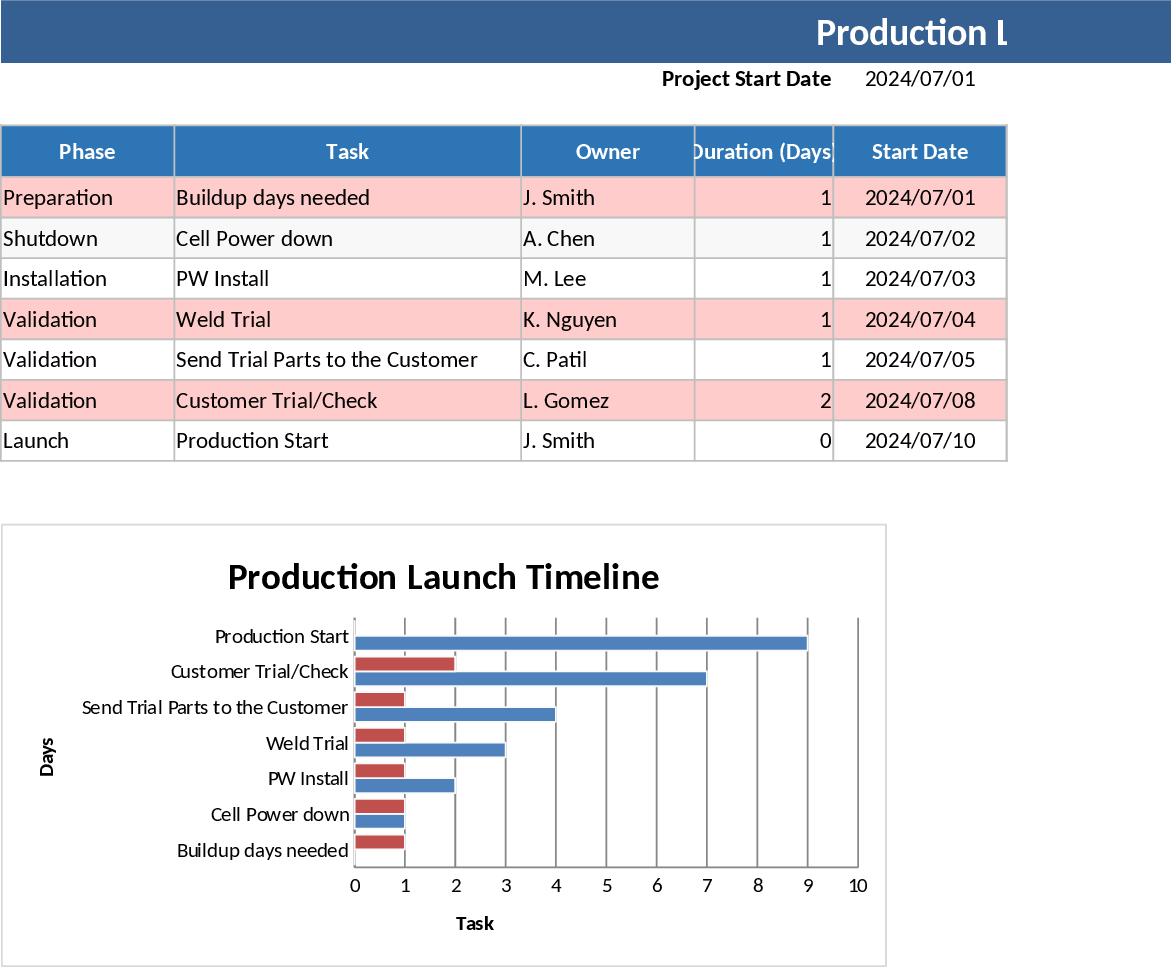Screen dimensions: 1171x967
Task: Select the Weld Trial start date 2024/07/04
Action: tap(919, 319)
